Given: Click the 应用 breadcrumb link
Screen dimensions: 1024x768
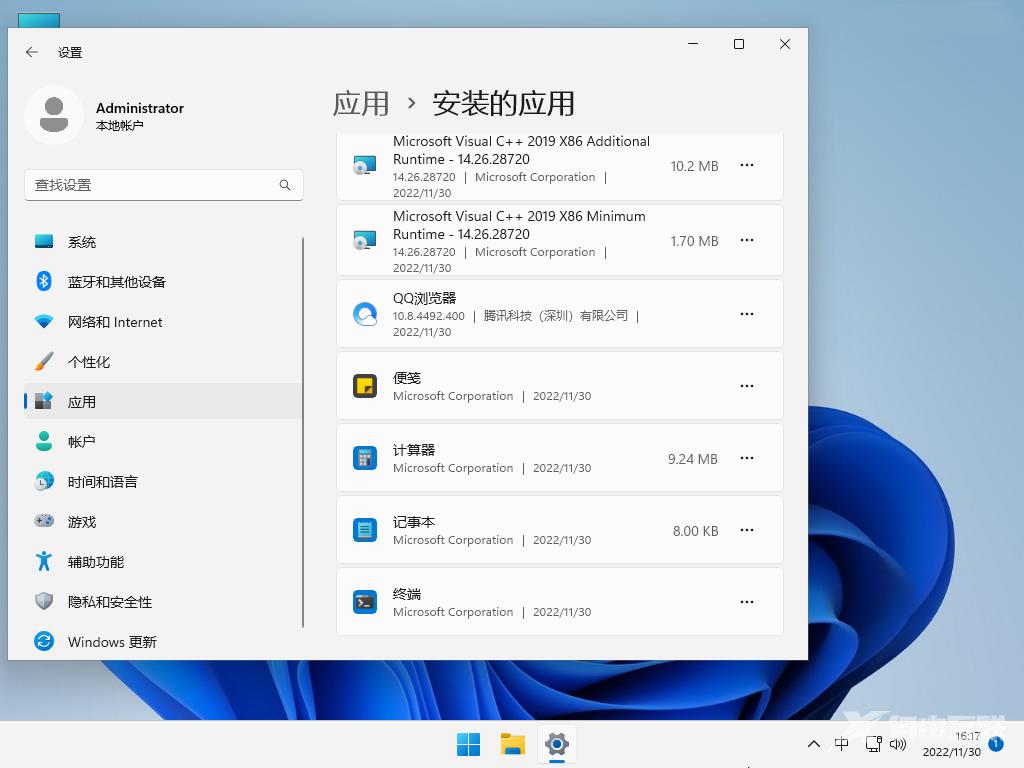Looking at the screenshot, I should pos(361,103).
